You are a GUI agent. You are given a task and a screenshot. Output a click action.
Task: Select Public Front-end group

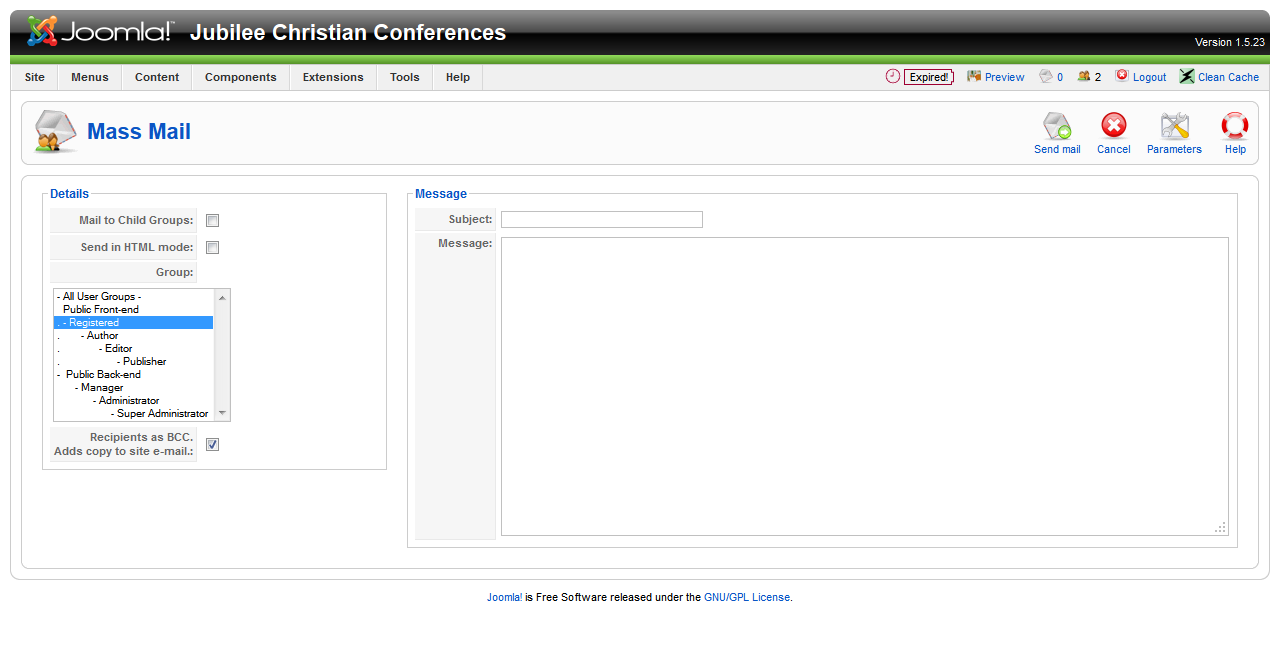(x=134, y=309)
